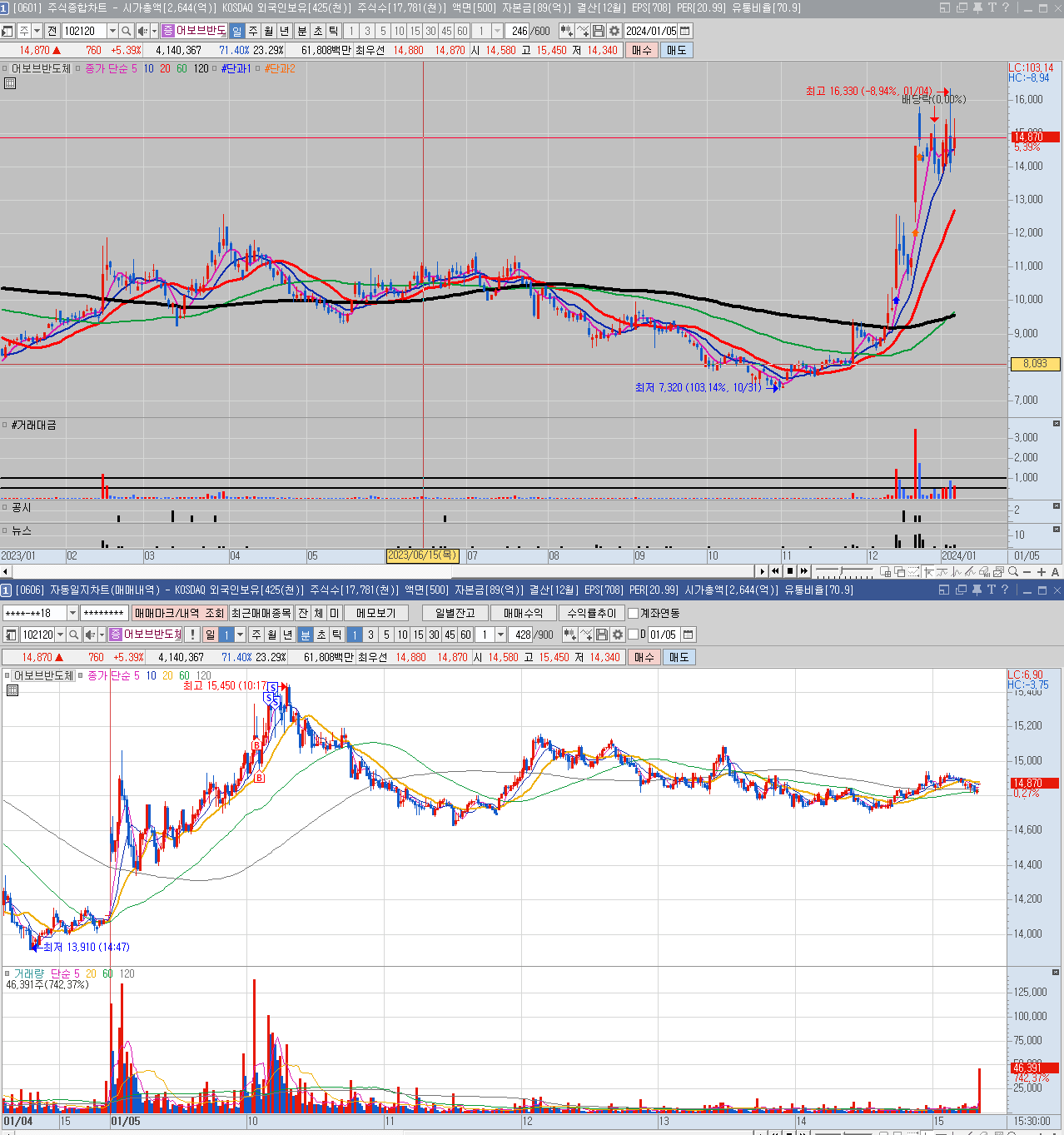Screen dimensions: 1064x1135
Task: Click stop button in top chart playback bar
Action: (x=790, y=571)
